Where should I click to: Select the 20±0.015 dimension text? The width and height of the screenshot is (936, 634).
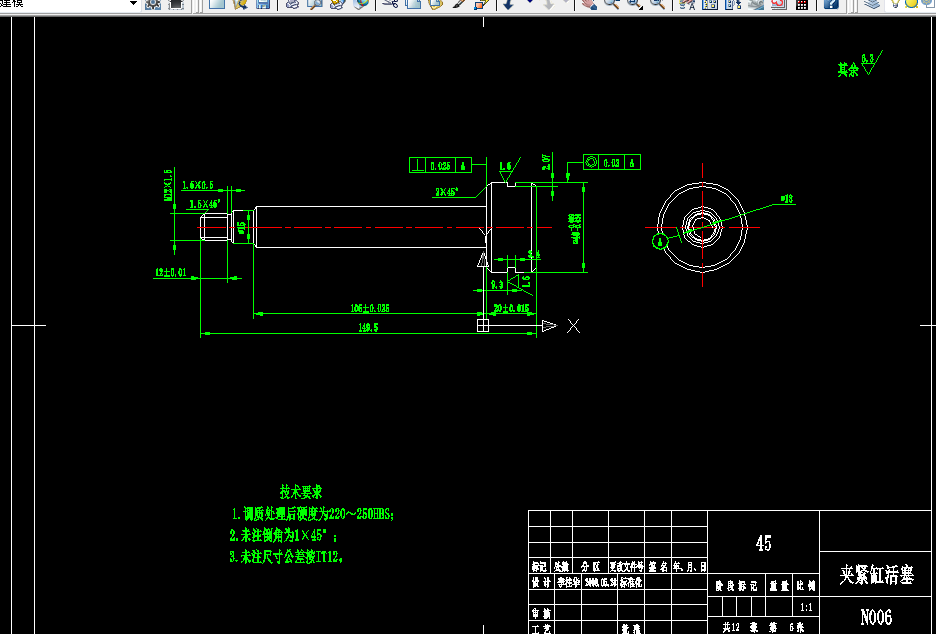511,308
